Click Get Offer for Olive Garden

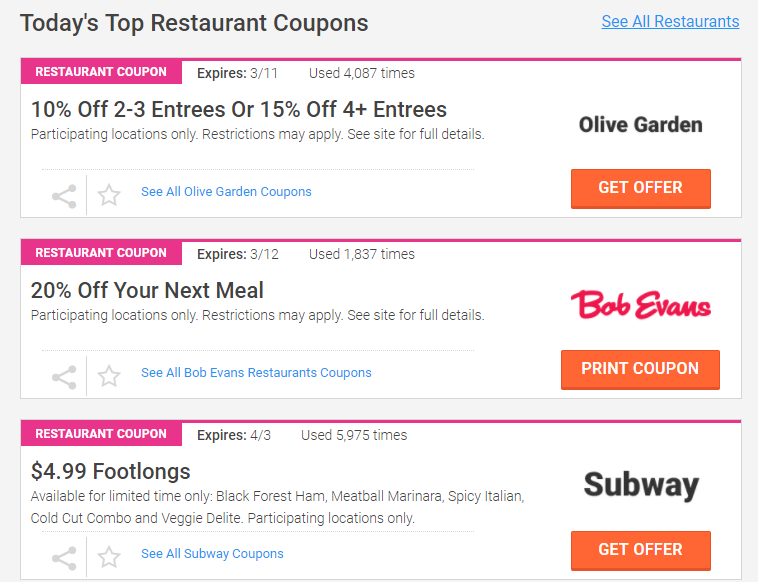(641, 189)
